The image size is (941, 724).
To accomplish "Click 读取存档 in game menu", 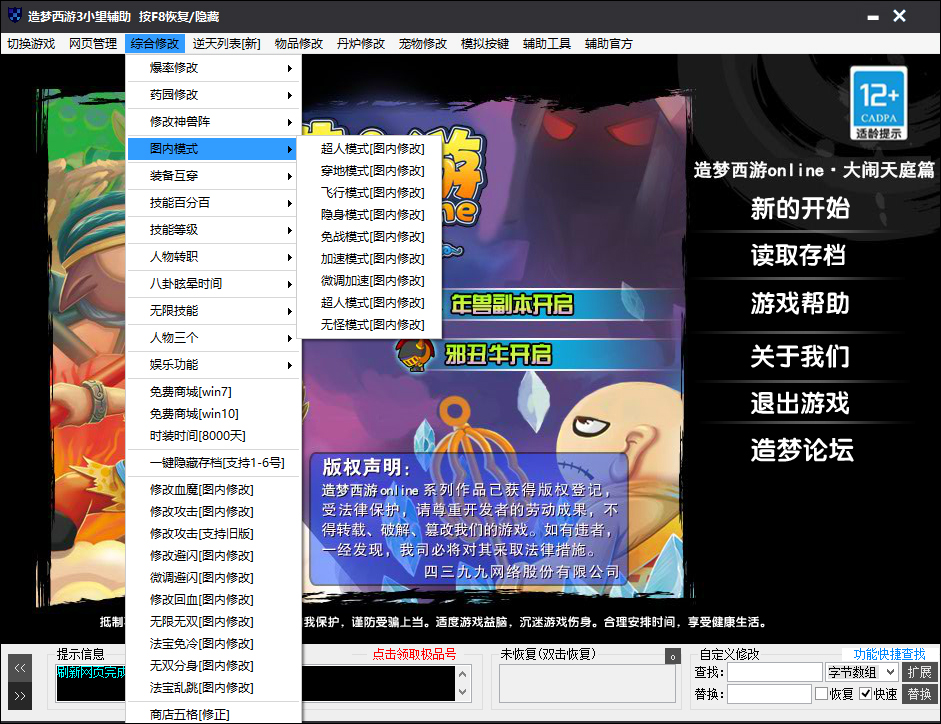I will coord(798,256).
